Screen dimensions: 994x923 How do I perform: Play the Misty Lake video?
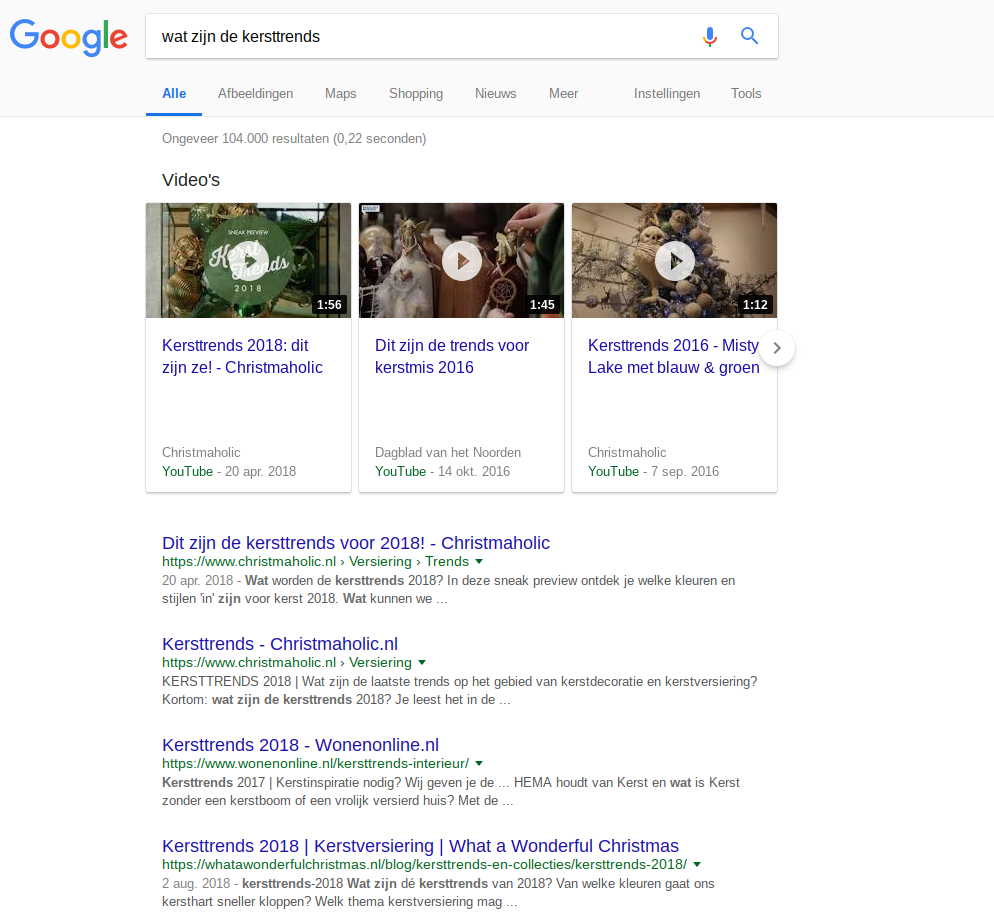click(674, 261)
